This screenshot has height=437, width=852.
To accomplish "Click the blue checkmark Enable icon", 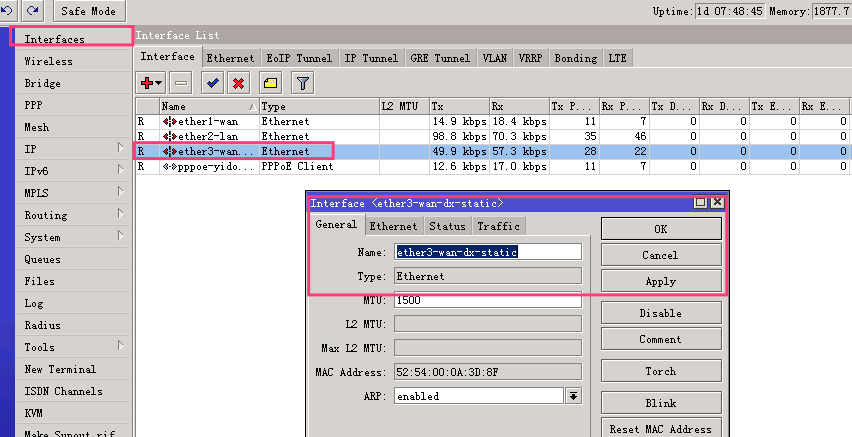I will coord(212,83).
